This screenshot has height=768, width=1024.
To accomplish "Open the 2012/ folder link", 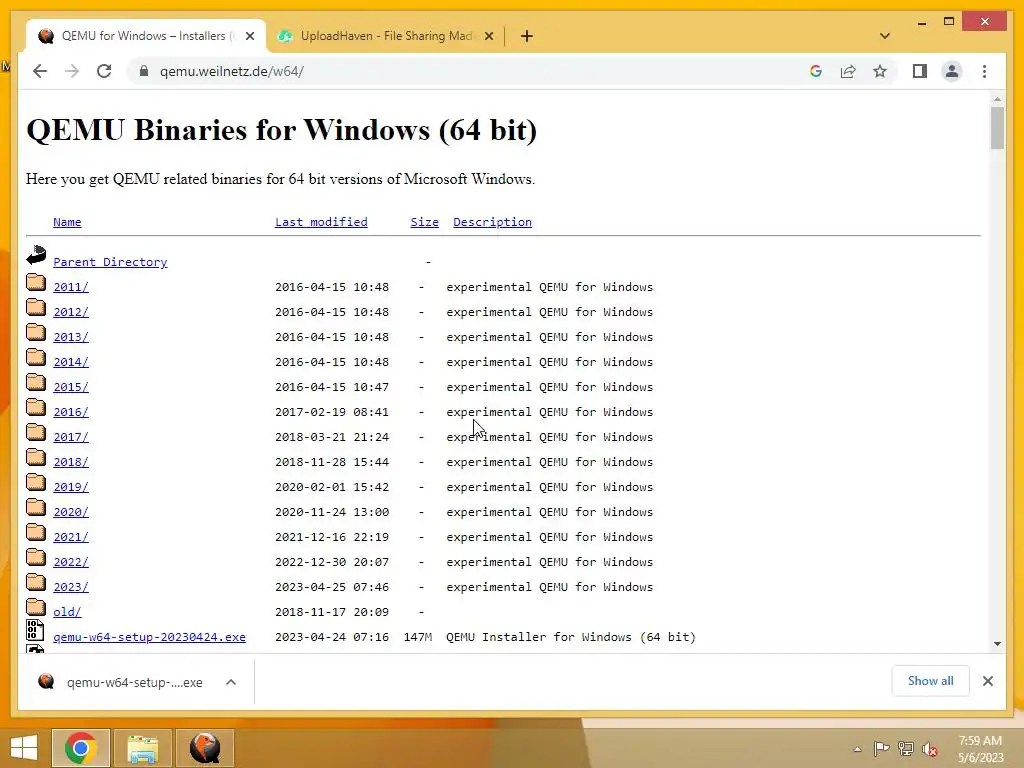I will (x=71, y=312).
